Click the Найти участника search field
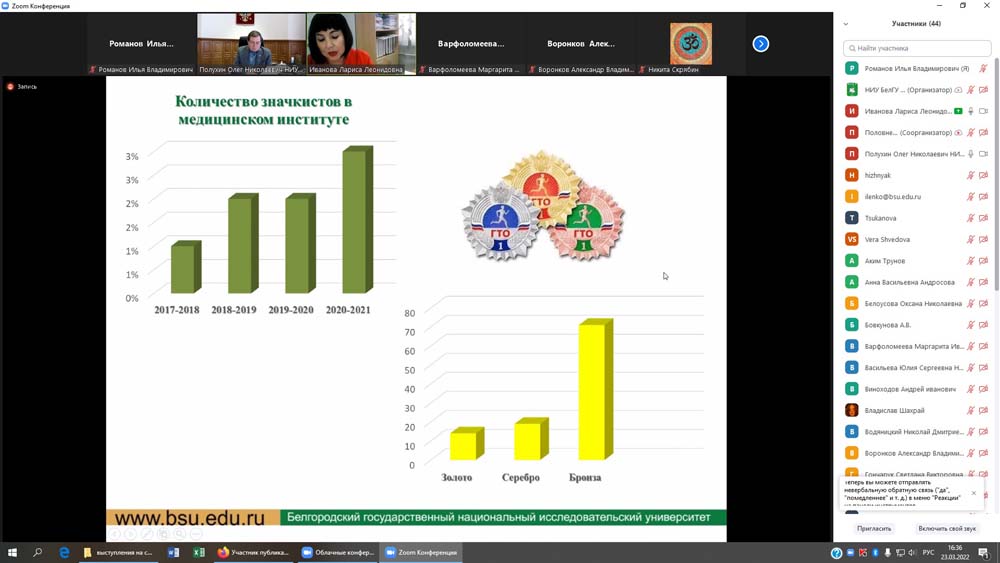 coord(918,48)
